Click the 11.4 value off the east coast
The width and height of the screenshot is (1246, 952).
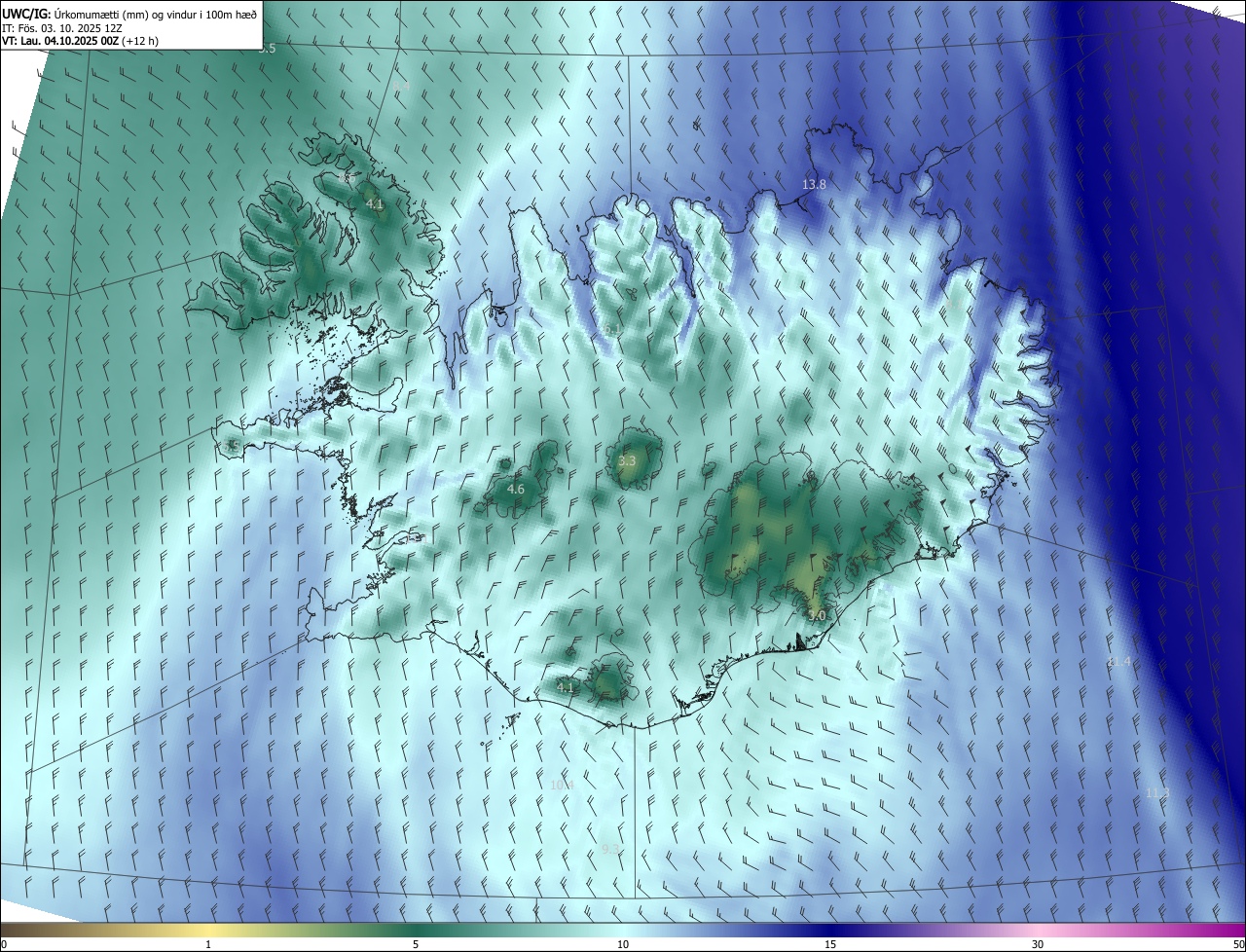coord(1119,661)
